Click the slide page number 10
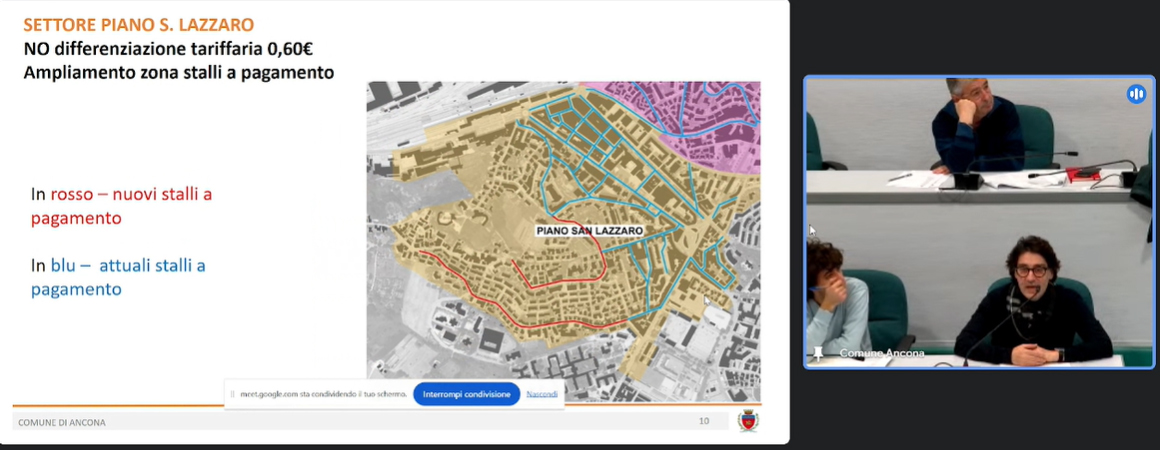Viewport: 1160px width, 450px height. pos(704,422)
